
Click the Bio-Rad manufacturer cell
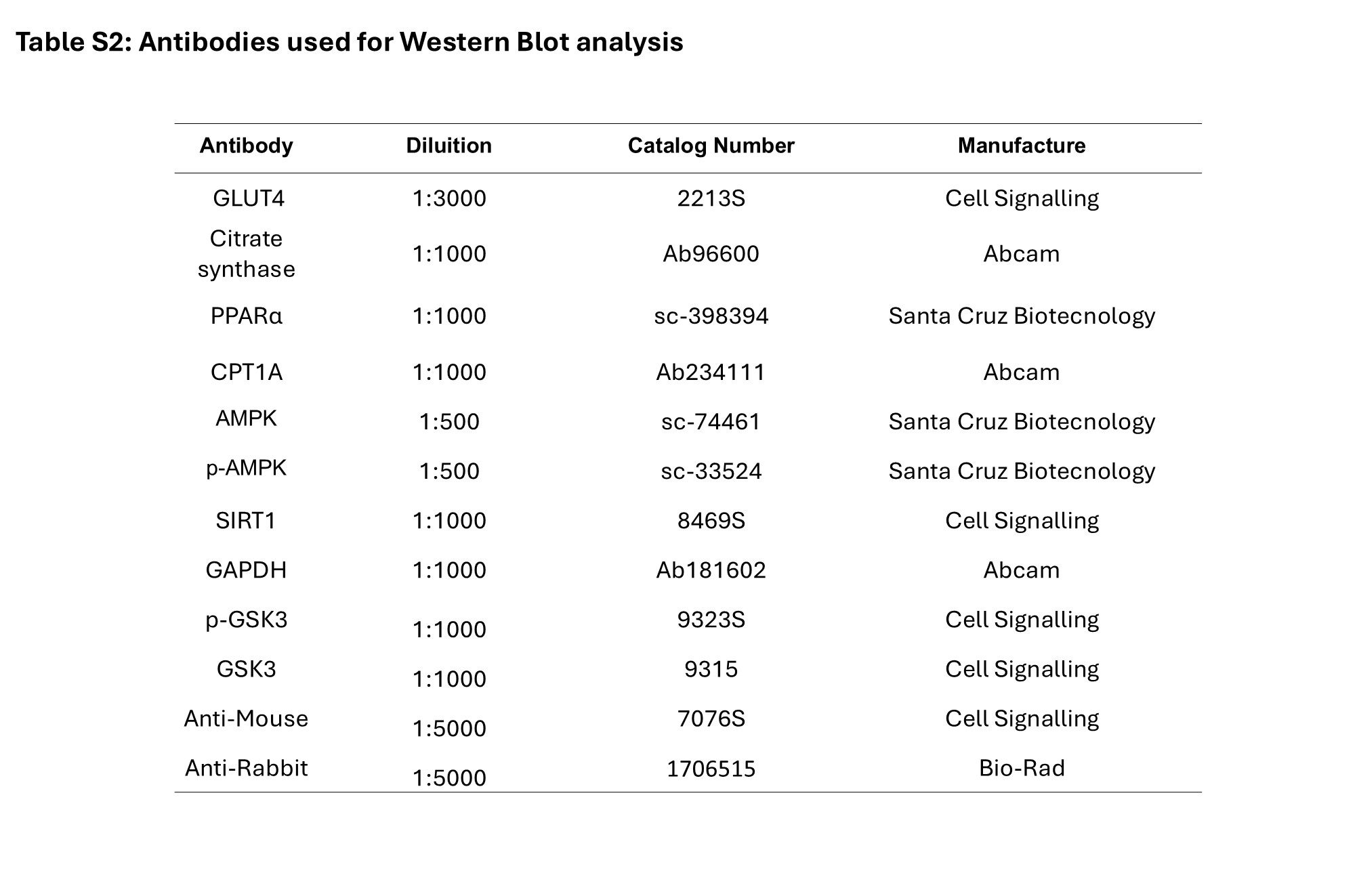pos(1022,768)
